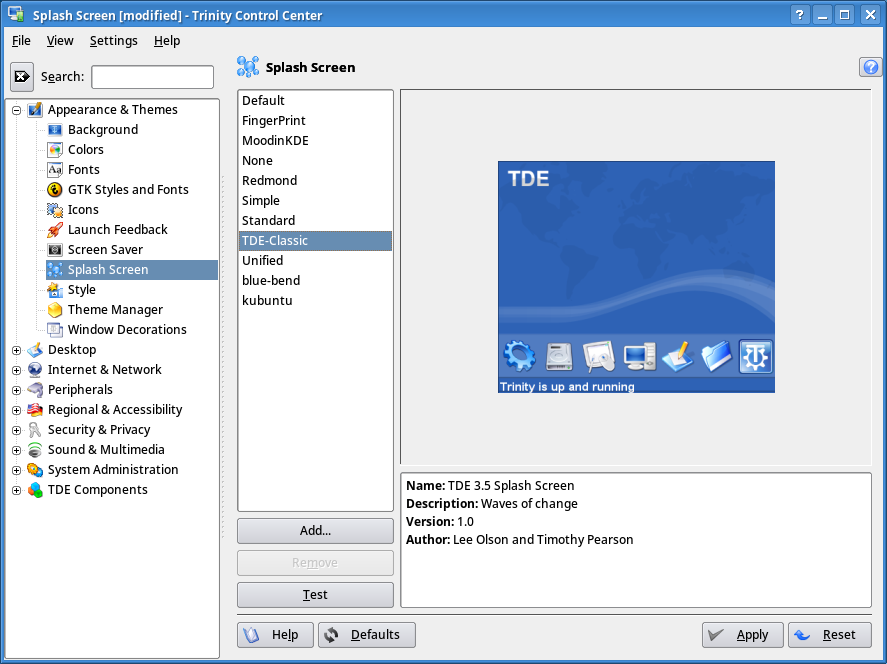
Task: Click the Theme Manager icon
Action: (55, 309)
